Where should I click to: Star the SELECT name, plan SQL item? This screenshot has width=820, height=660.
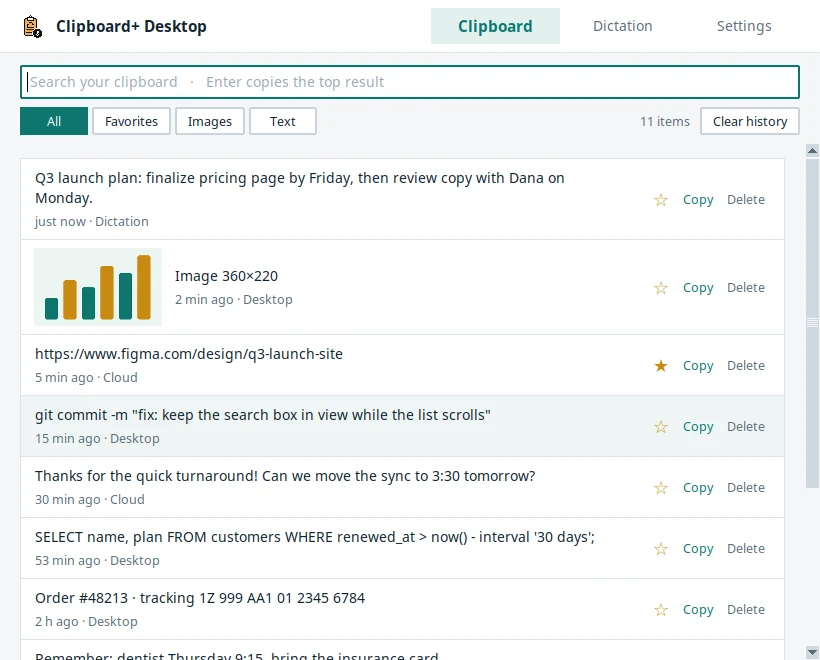[x=660, y=549]
